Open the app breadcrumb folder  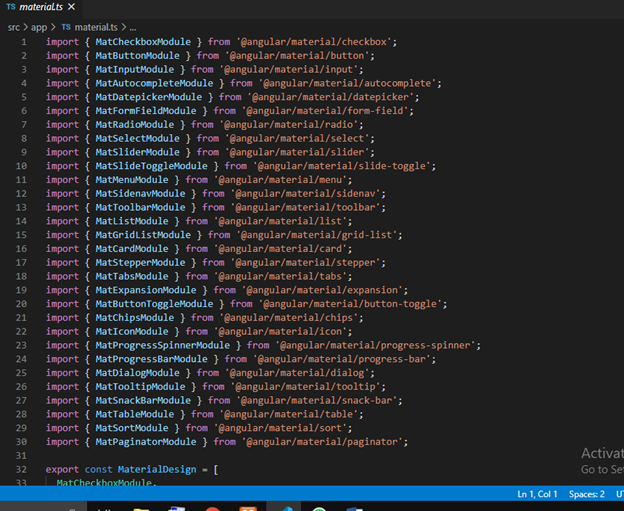pos(39,27)
